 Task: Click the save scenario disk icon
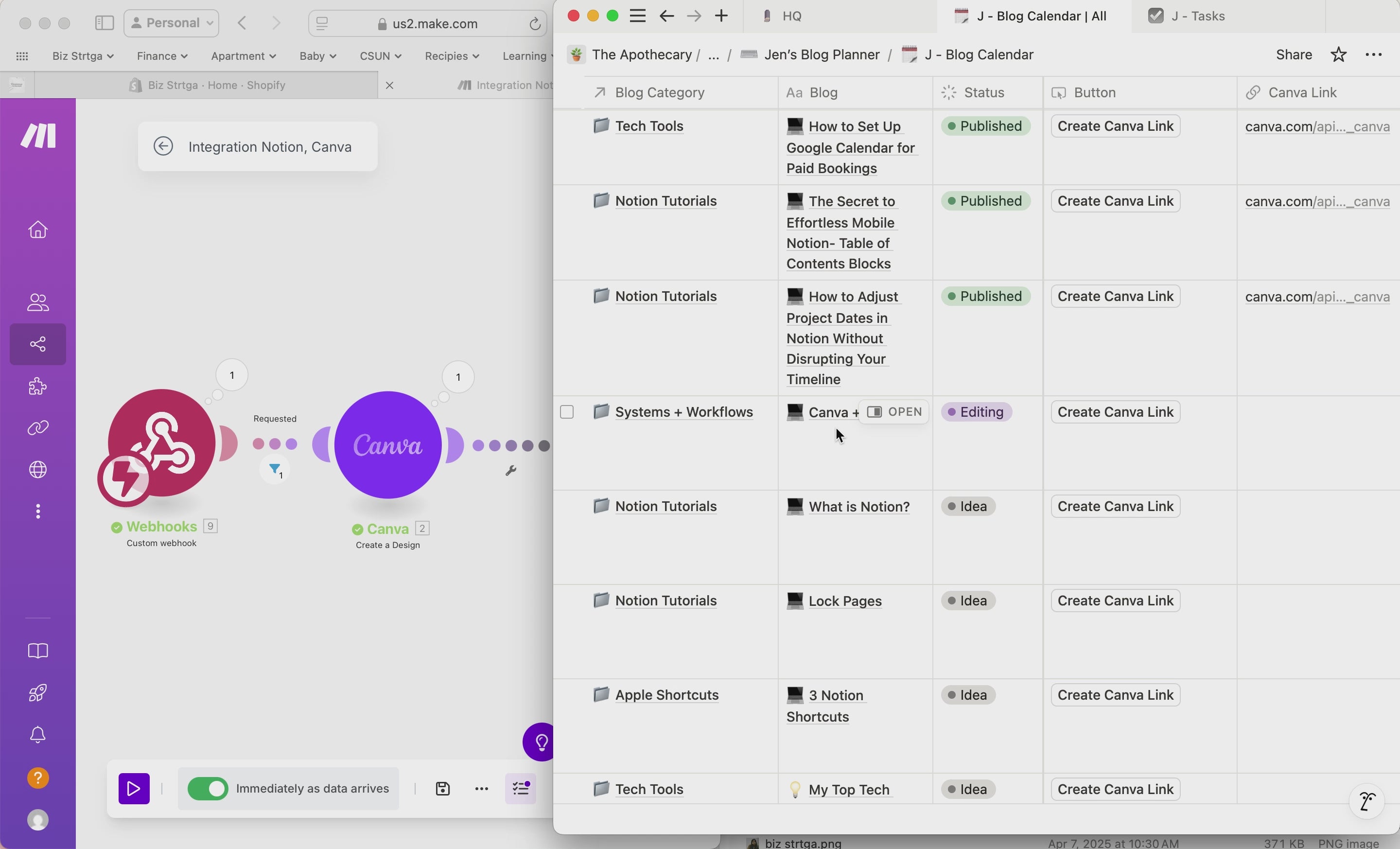(443, 788)
